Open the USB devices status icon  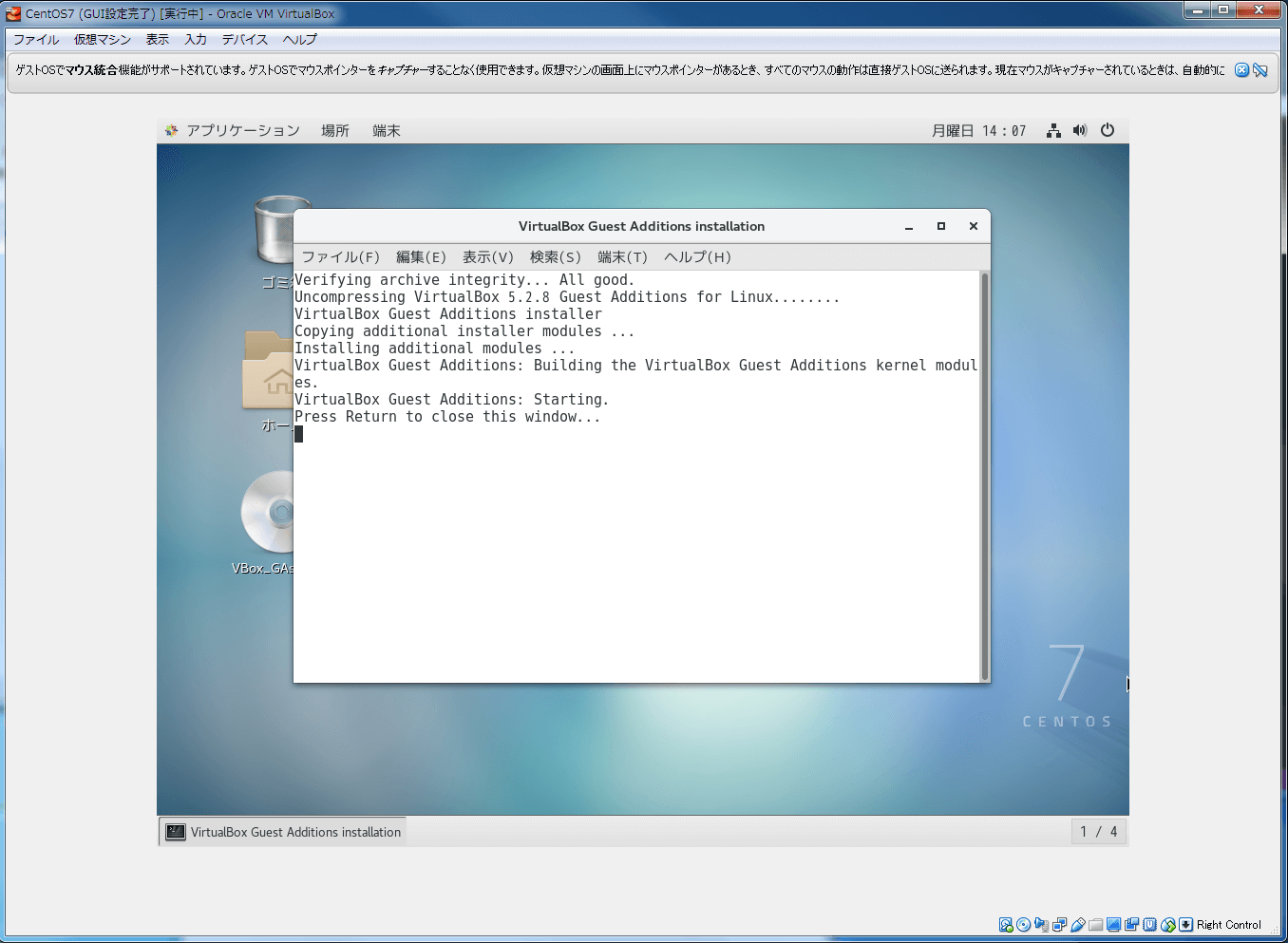tap(1077, 924)
